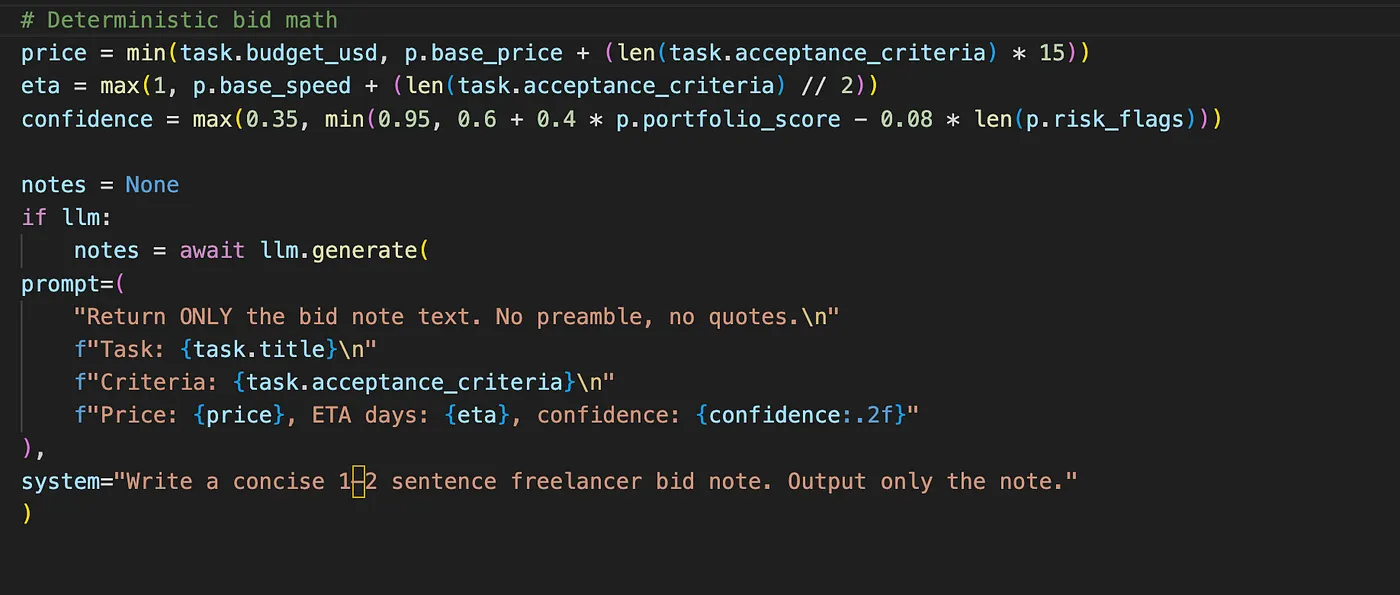
Task: Click the number 15 in the price formula
Action: coord(1053,53)
